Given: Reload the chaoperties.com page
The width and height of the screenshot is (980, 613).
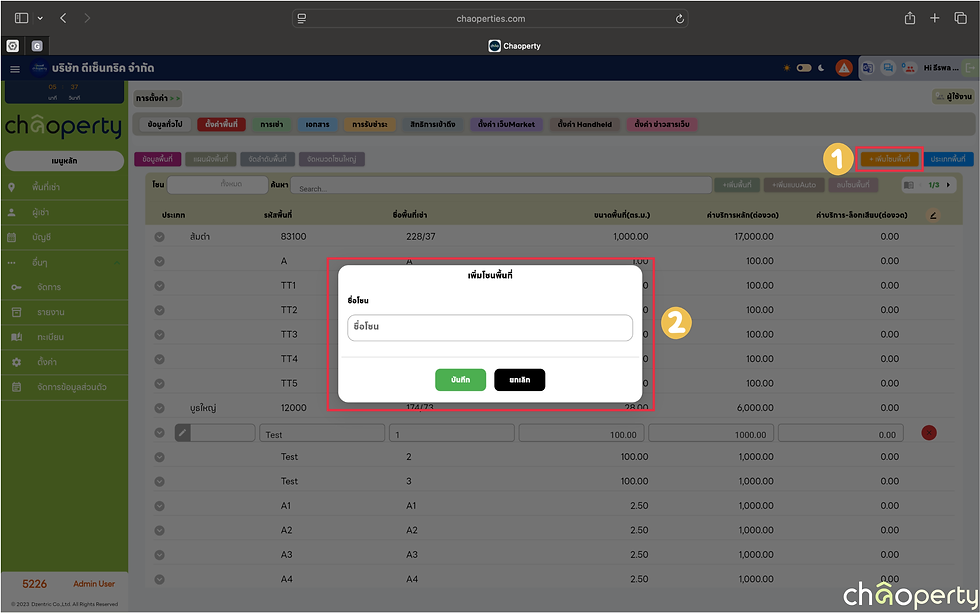Looking at the screenshot, I should click(x=679, y=19).
